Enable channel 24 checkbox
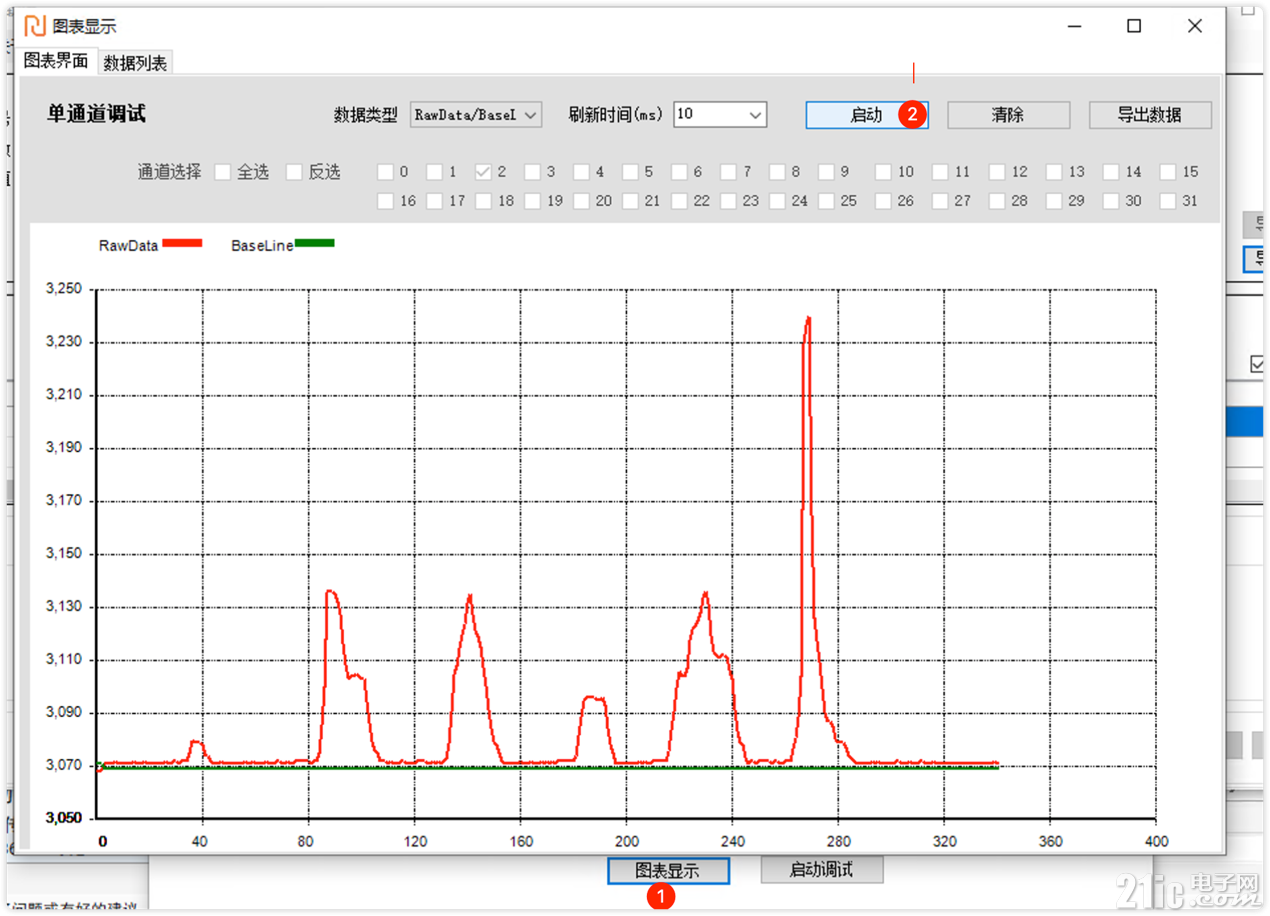Viewport: 1270px width, 916px height. 778,201
